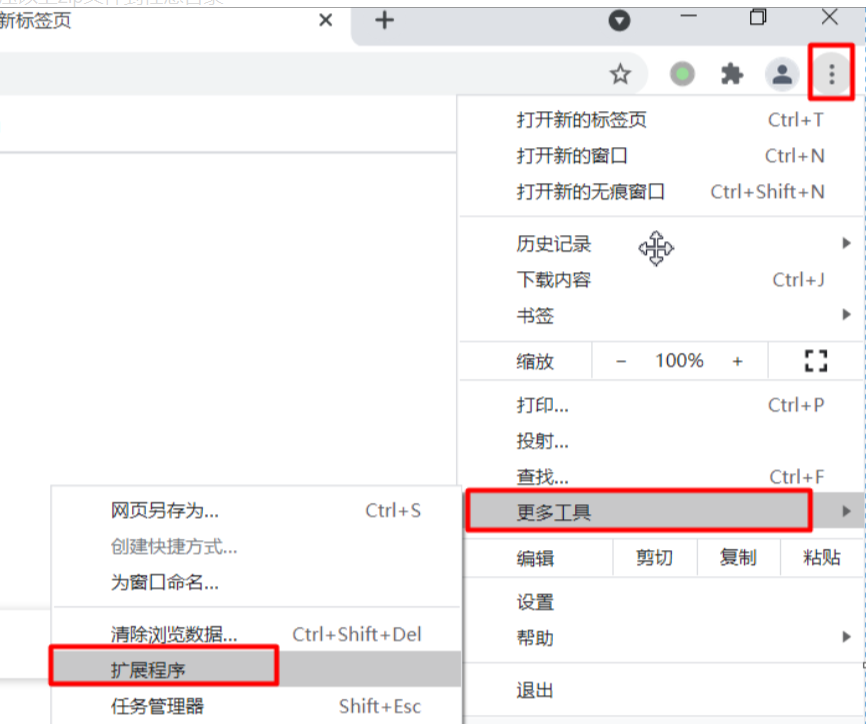Click the 编辑 label

tap(535, 558)
